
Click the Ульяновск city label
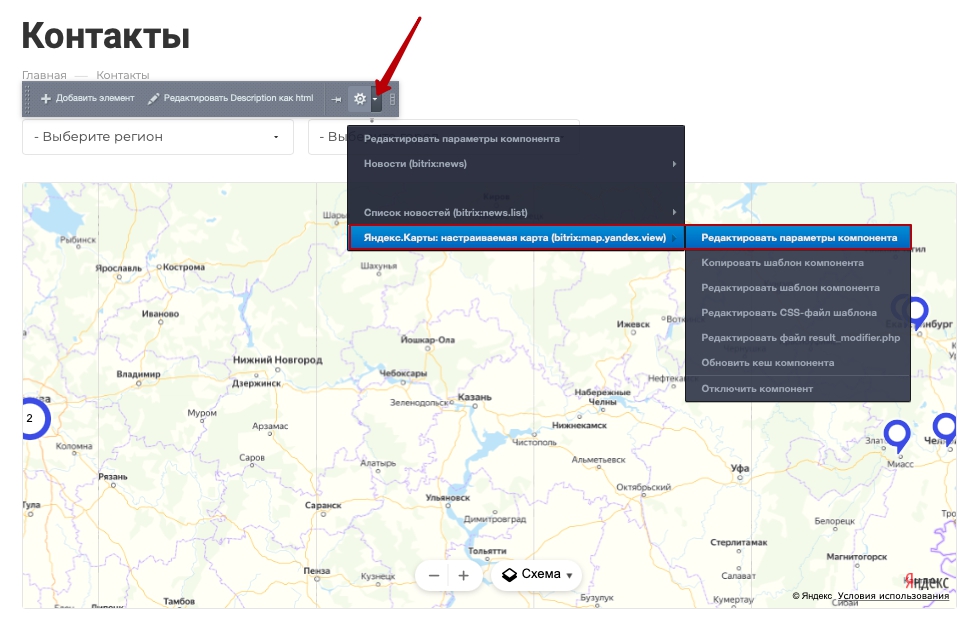tap(448, 497)
